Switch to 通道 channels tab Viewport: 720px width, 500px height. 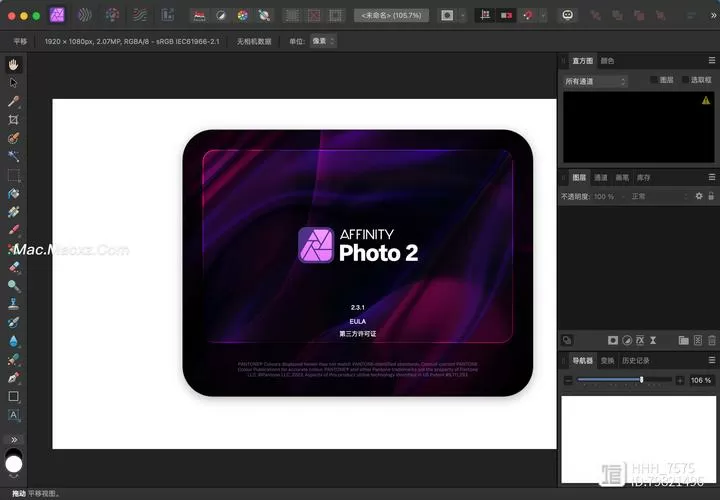click(x=601, y=177)
